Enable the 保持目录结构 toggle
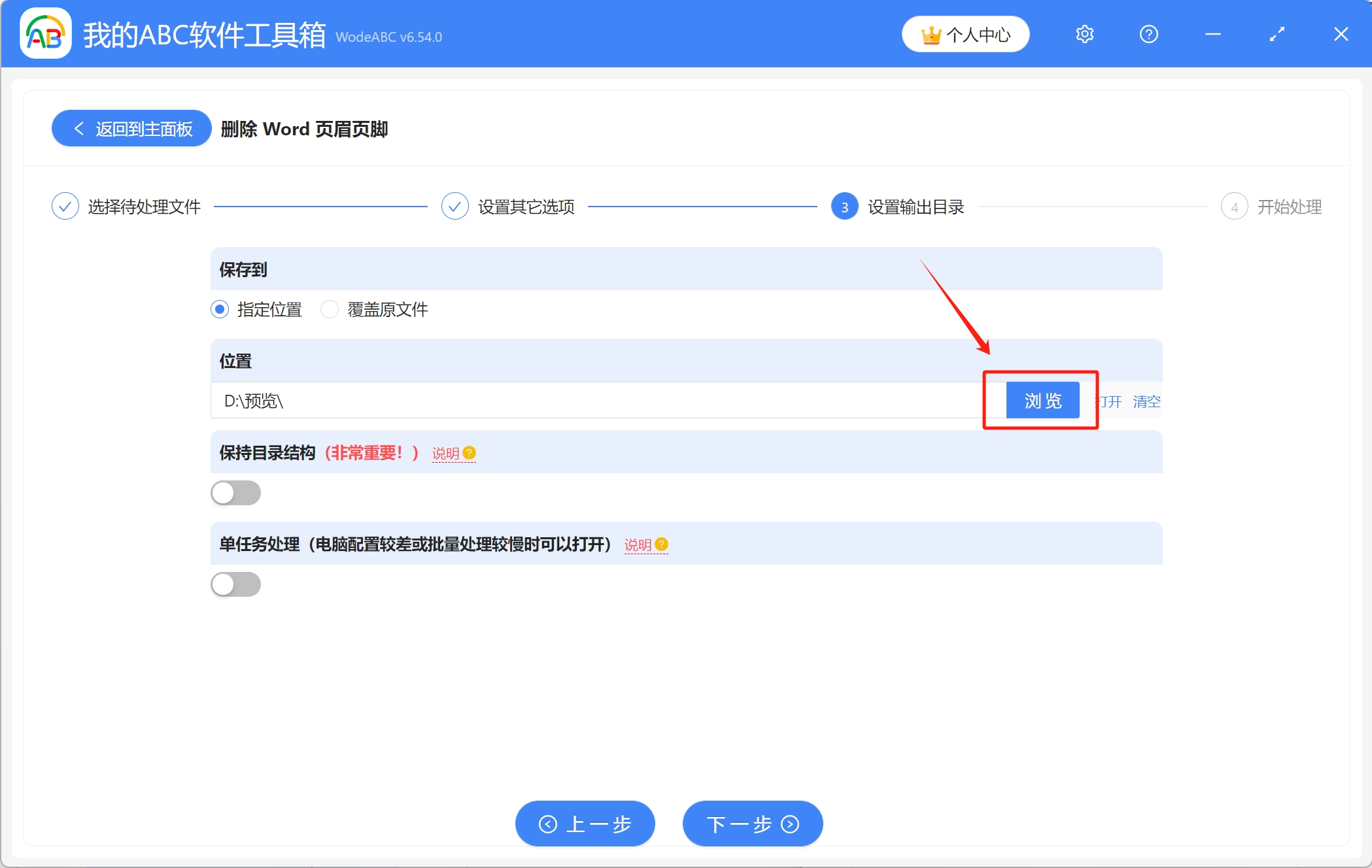The image size is (1372, 868). click(x=235, y=493)
